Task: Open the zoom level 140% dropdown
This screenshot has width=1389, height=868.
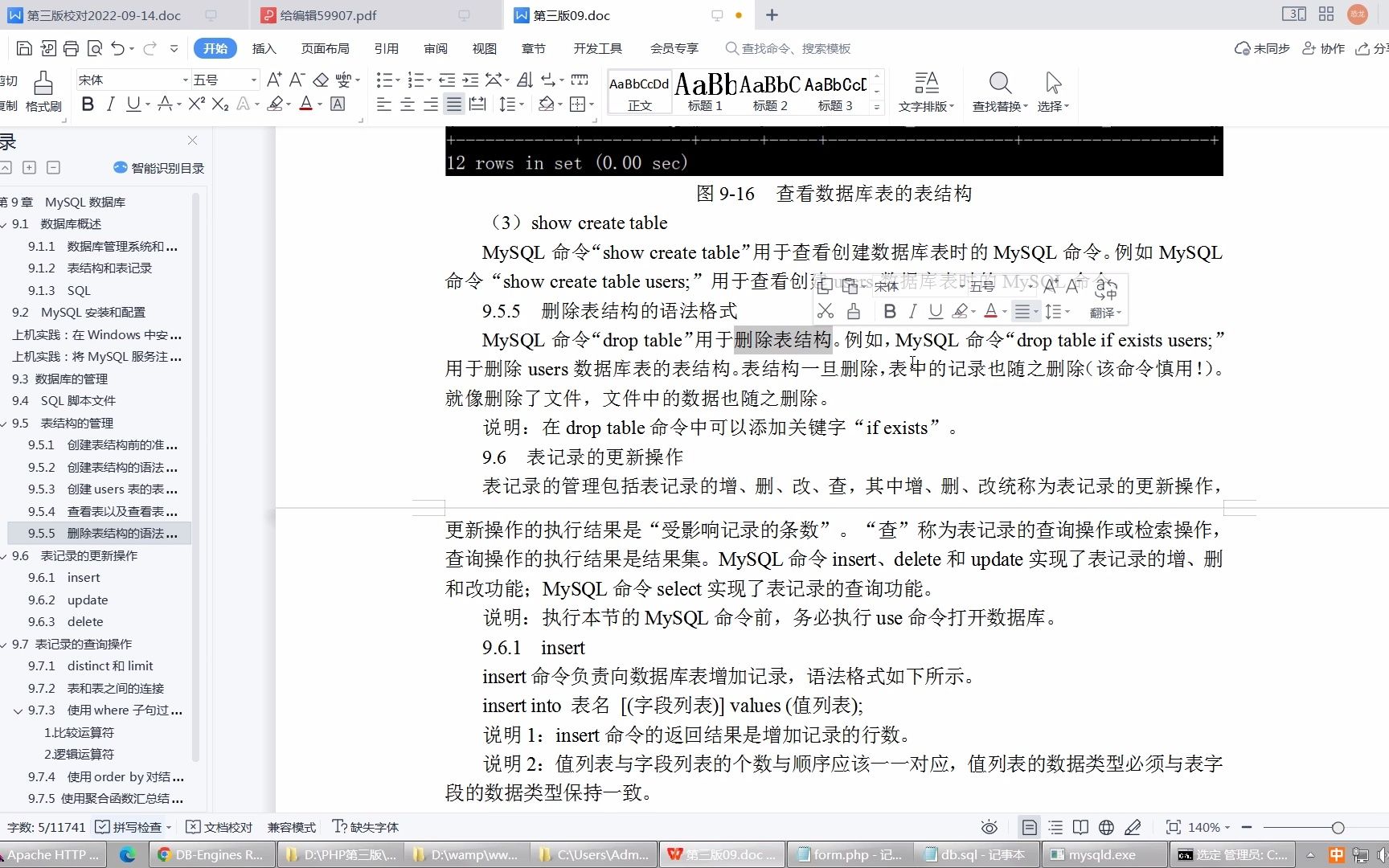Action: [1210, 827]
